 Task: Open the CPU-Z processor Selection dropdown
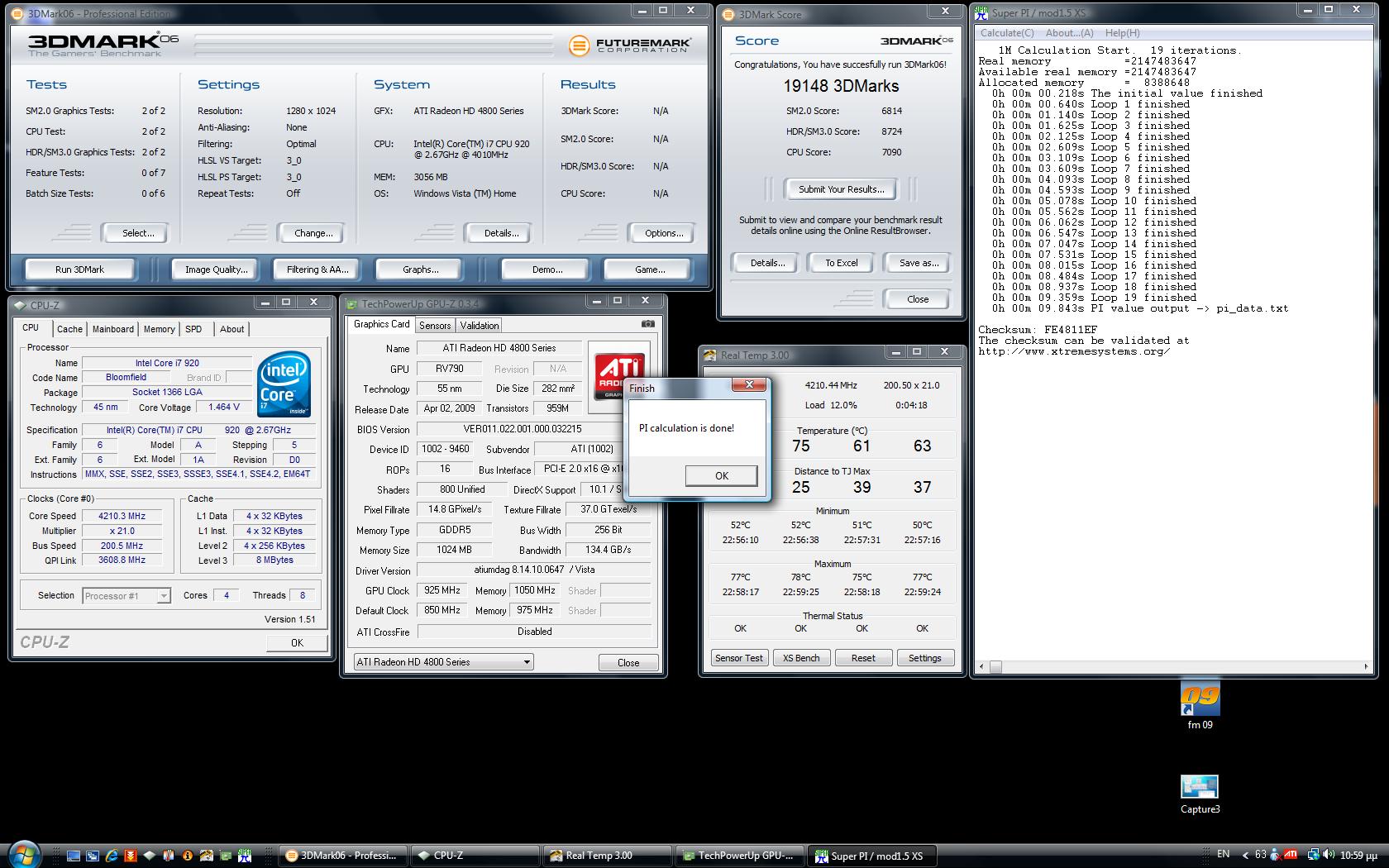click(x=126, y=595)
